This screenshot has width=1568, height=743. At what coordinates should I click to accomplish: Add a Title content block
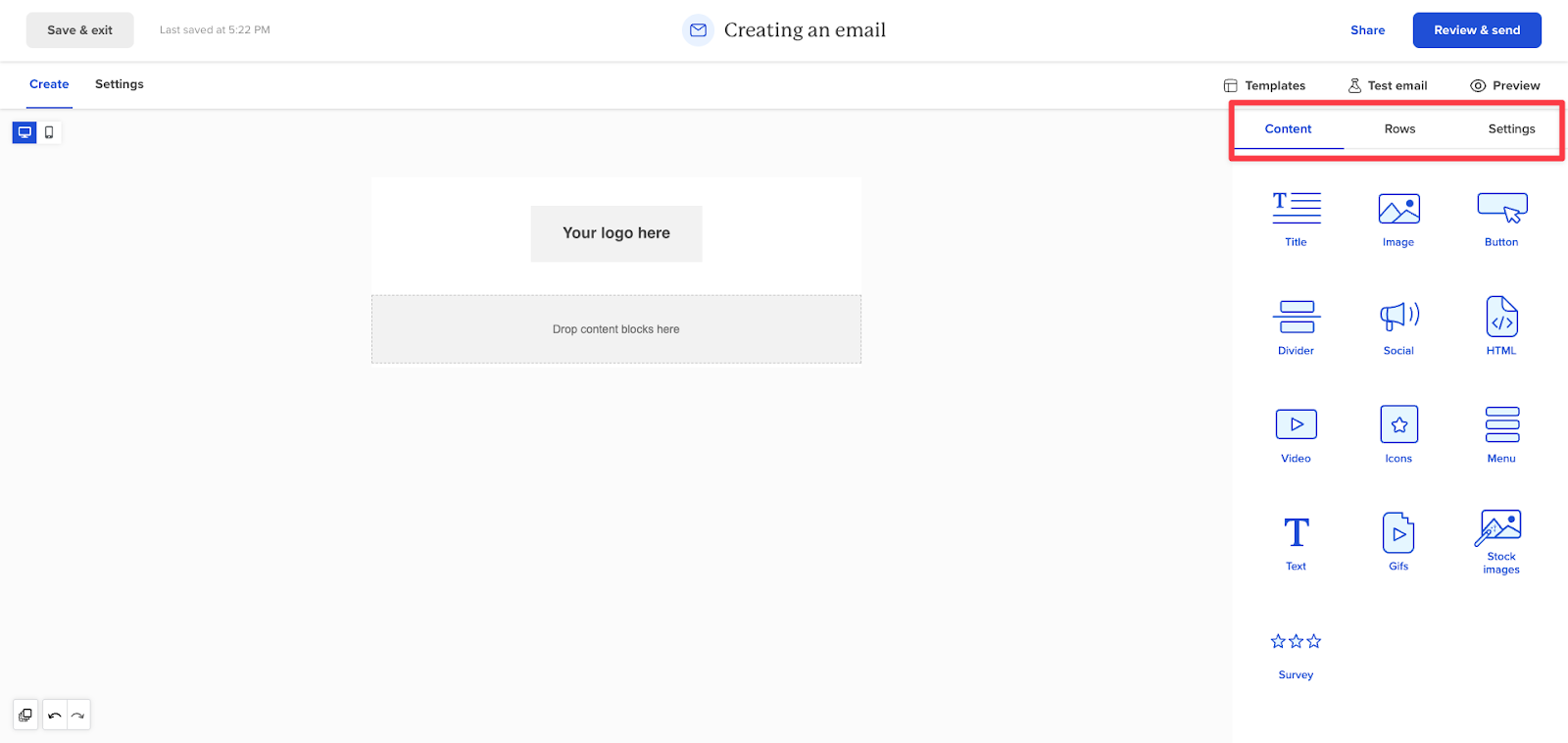[x=1295, y=218]
